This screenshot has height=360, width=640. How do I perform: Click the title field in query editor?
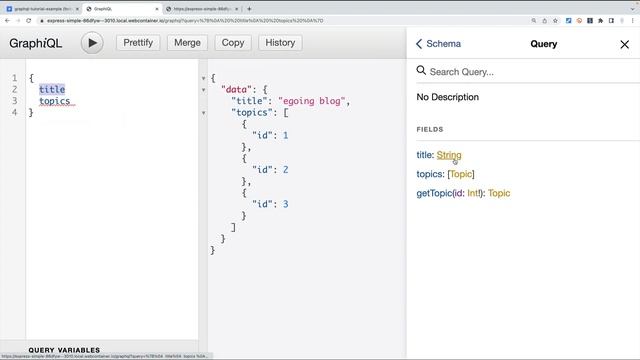coord(52,89)
